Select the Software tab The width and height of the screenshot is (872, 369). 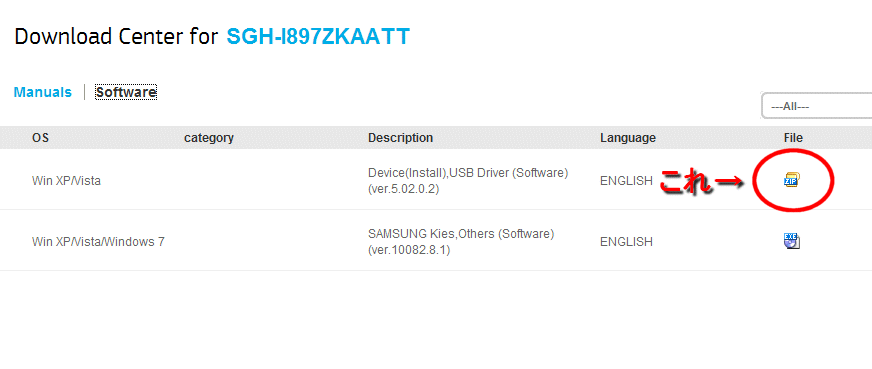(x=126, y=92)
